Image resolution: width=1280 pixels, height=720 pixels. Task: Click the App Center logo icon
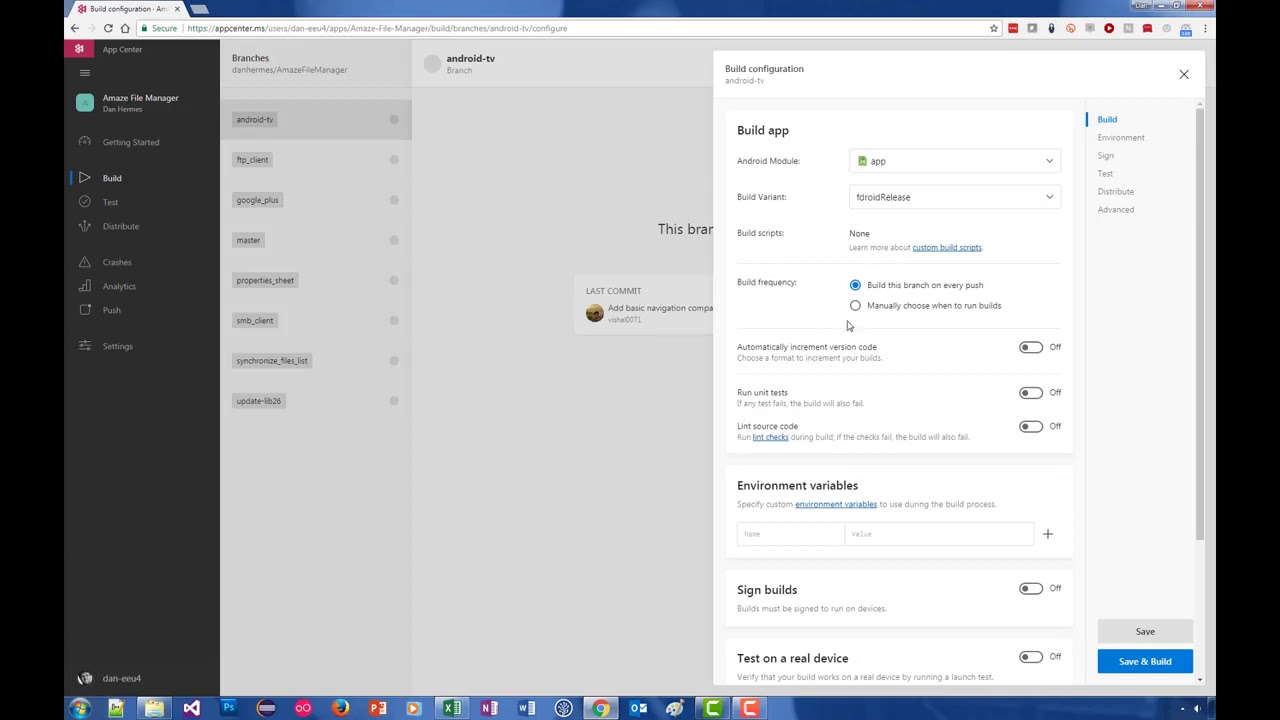pos(79,49)
